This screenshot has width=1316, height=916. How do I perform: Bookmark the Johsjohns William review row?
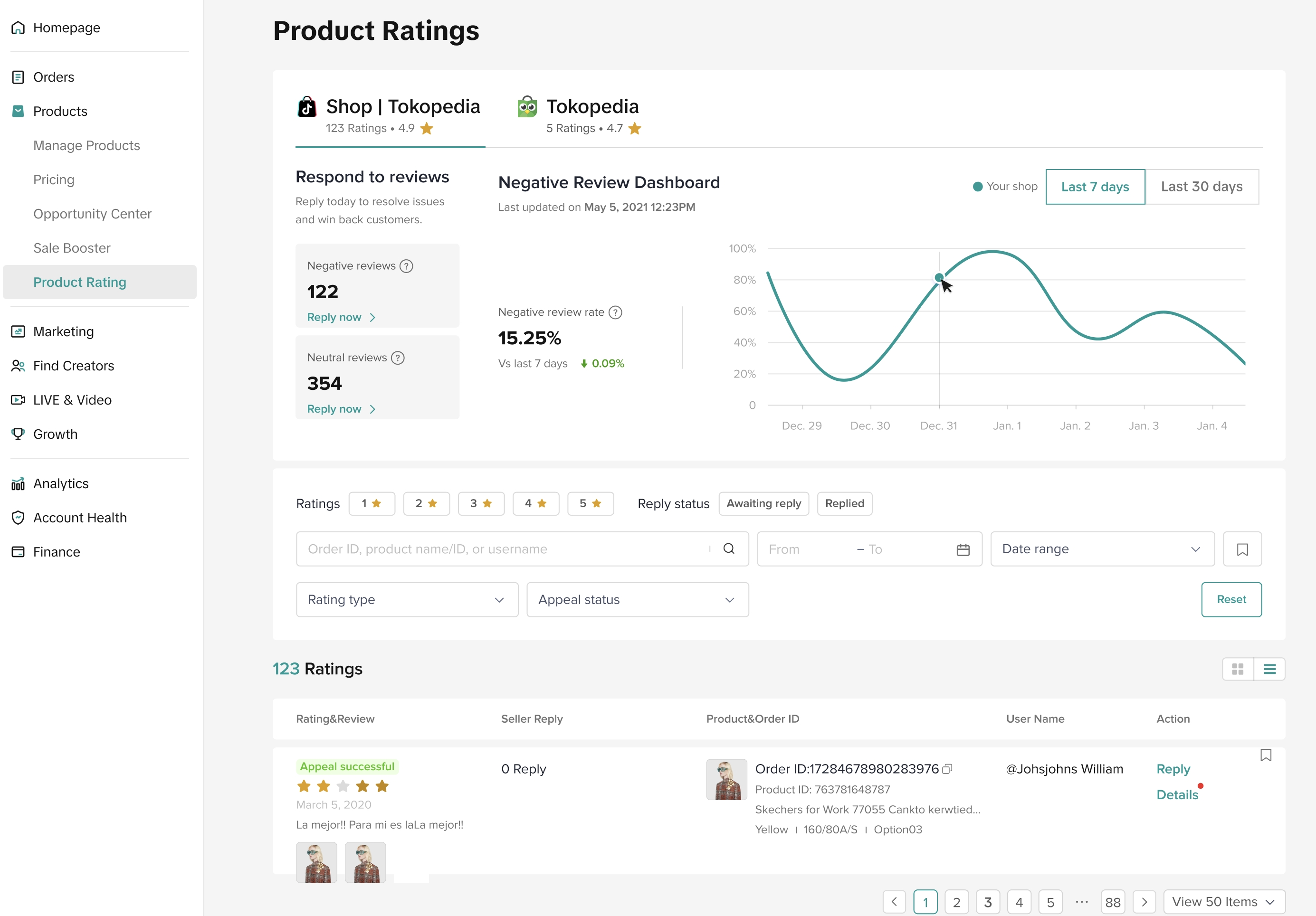click(1266, 755)
